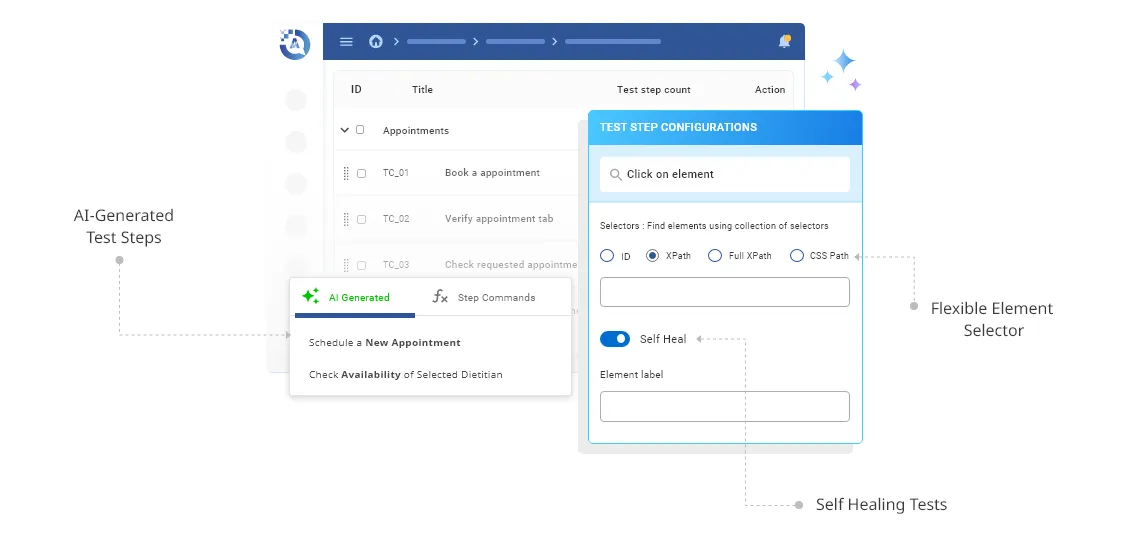Screen dimensions: 1130x538
Task: Click the AI Generated sparkle icon
Action: click(311, 296)
